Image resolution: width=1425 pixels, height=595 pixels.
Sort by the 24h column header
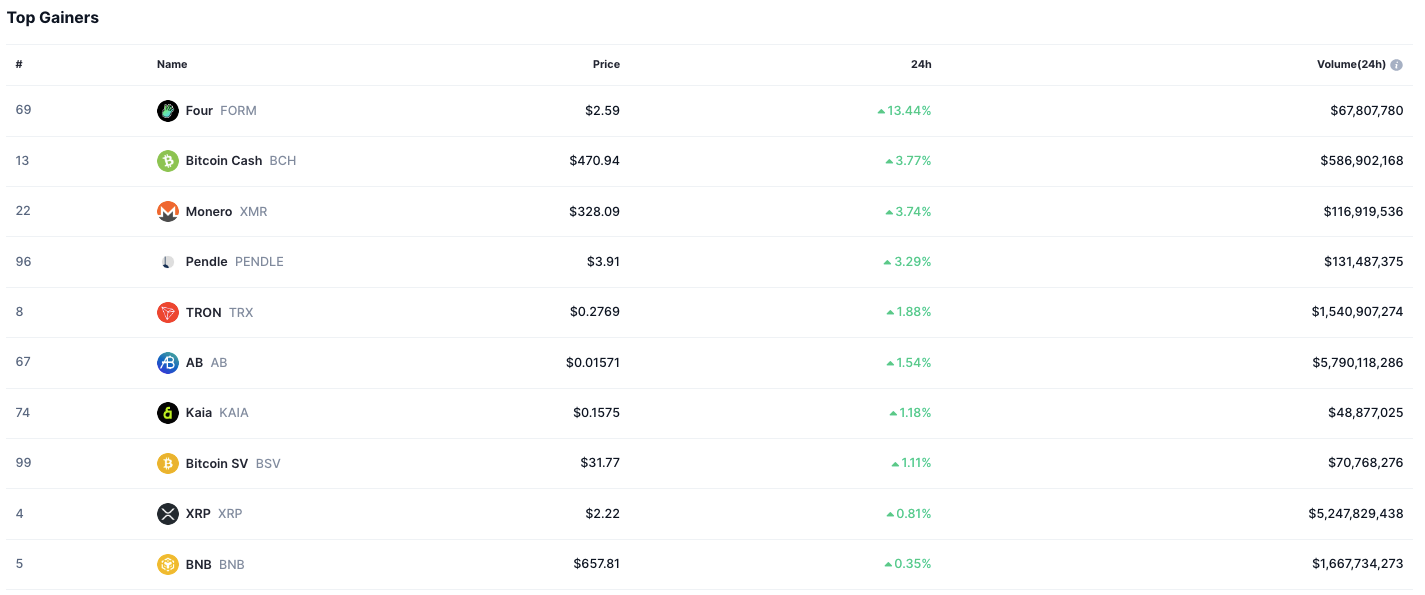pos(921,65)
